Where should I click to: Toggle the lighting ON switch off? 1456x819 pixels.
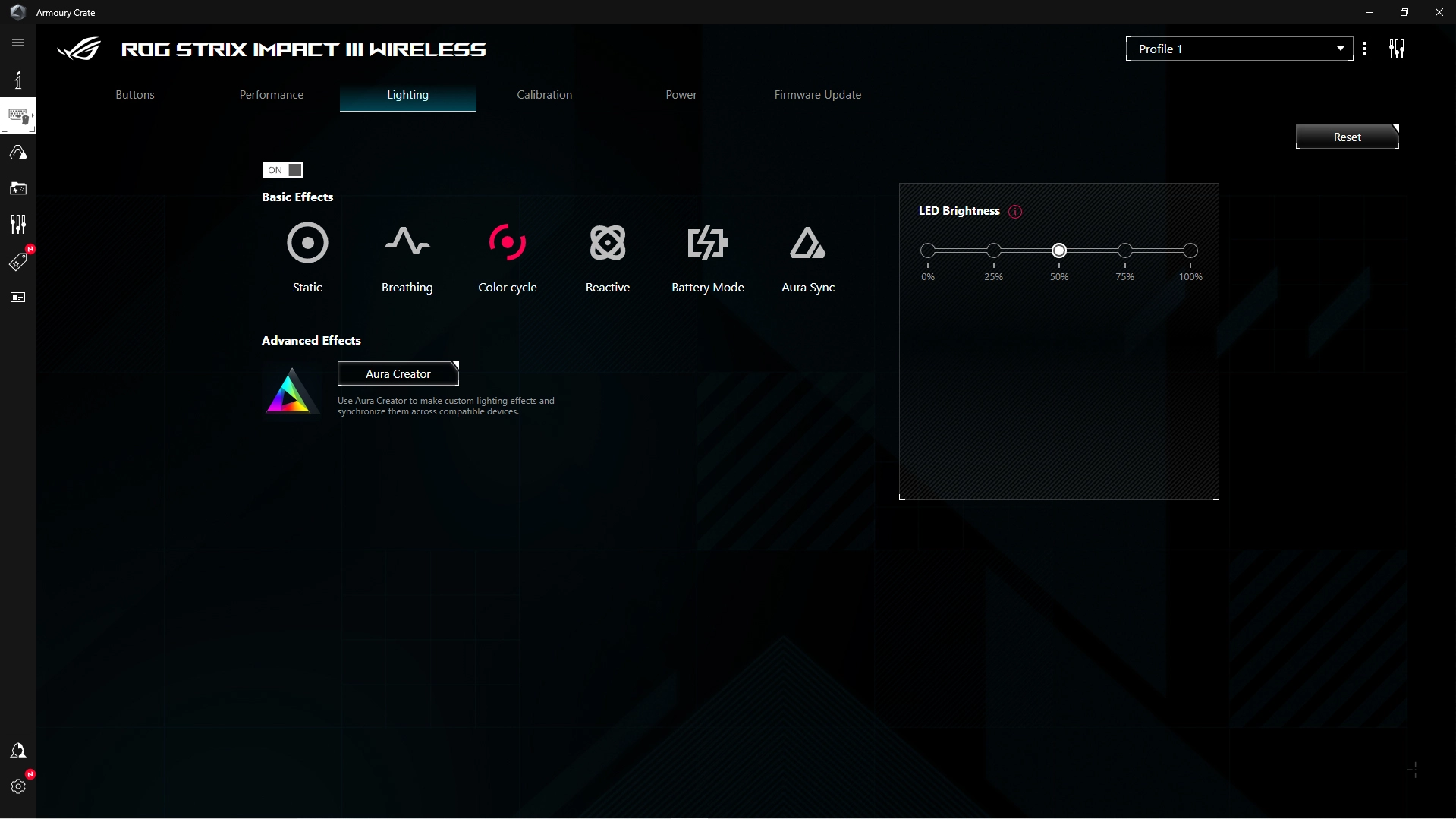283,170
